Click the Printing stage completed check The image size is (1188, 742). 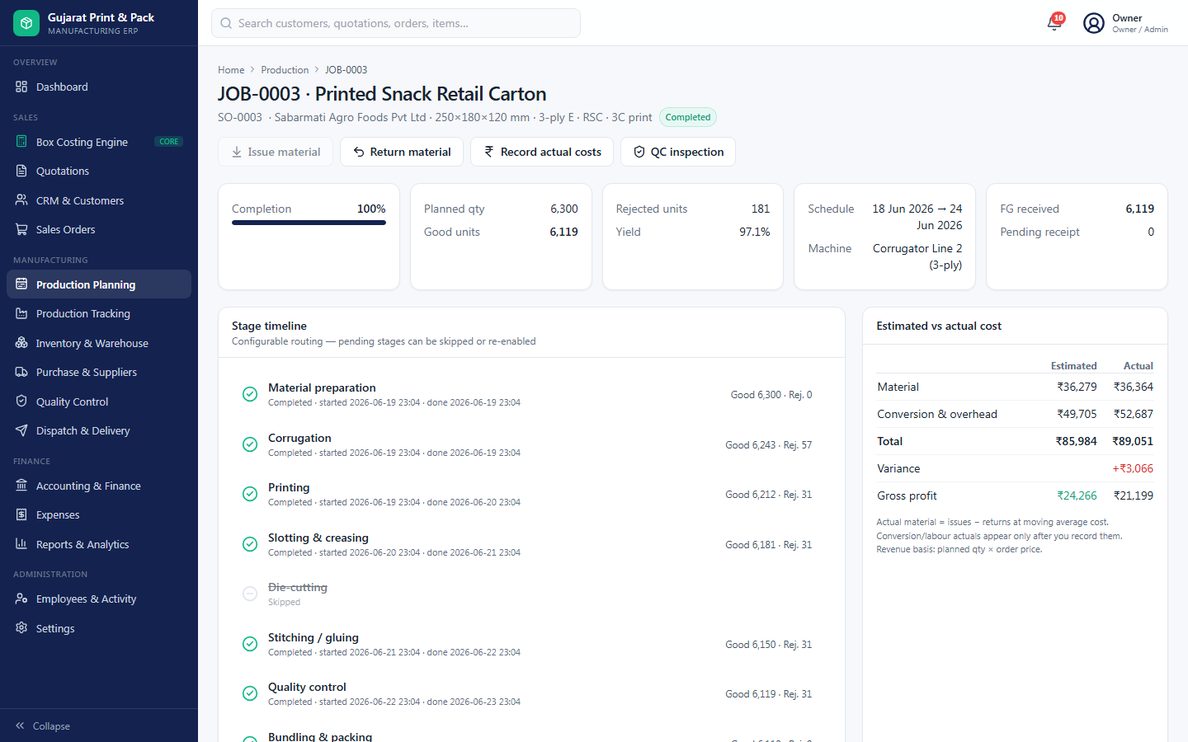(249, 494)
